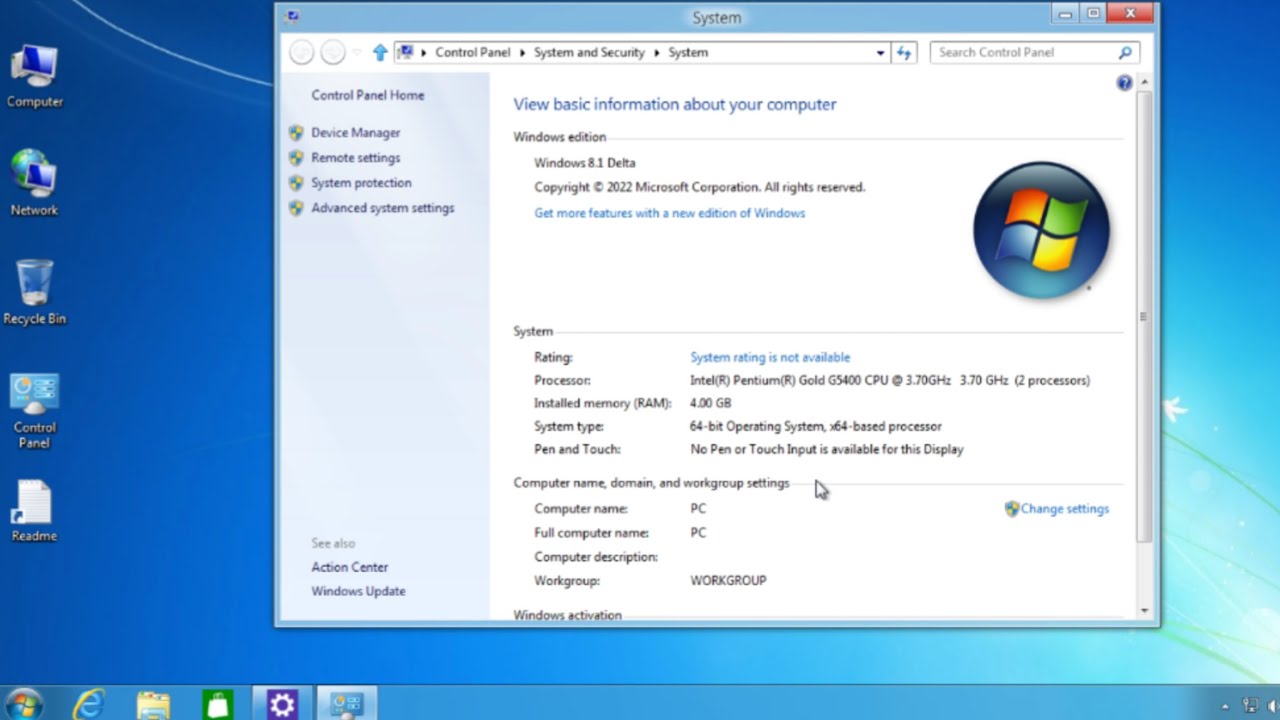
Task: Select System and Security in breadcrumb
Action: coord(589,52)
